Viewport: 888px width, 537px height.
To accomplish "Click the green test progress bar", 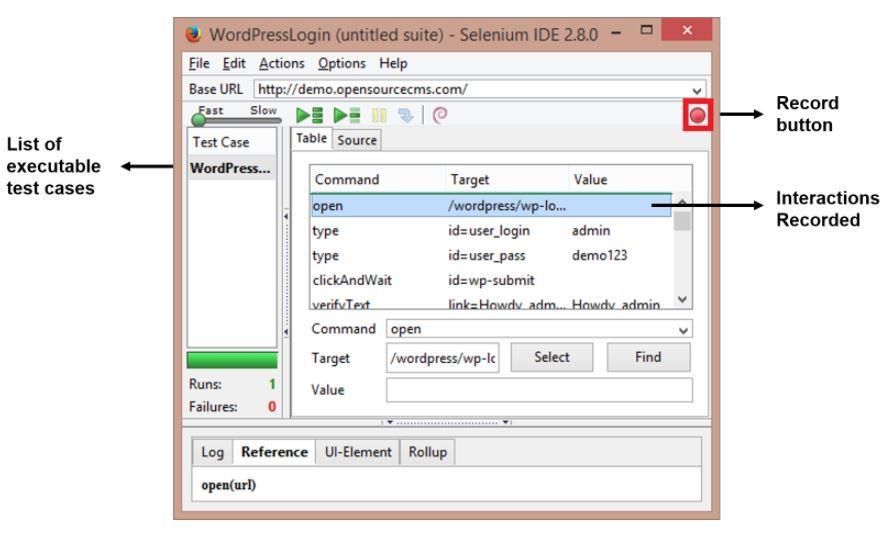I will (232, 360).
